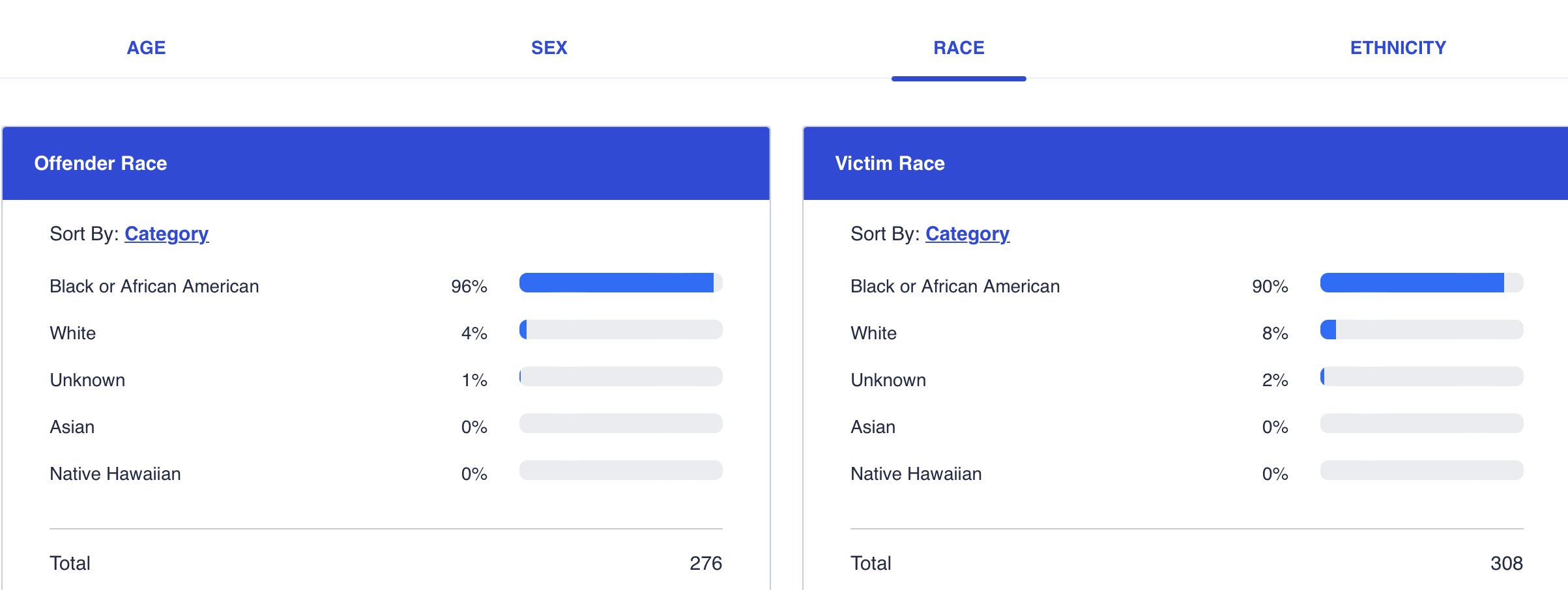Click Category sort link under Victim Race
The height and width of the screenshot is (590, 1568).
[x=967, y=234]
